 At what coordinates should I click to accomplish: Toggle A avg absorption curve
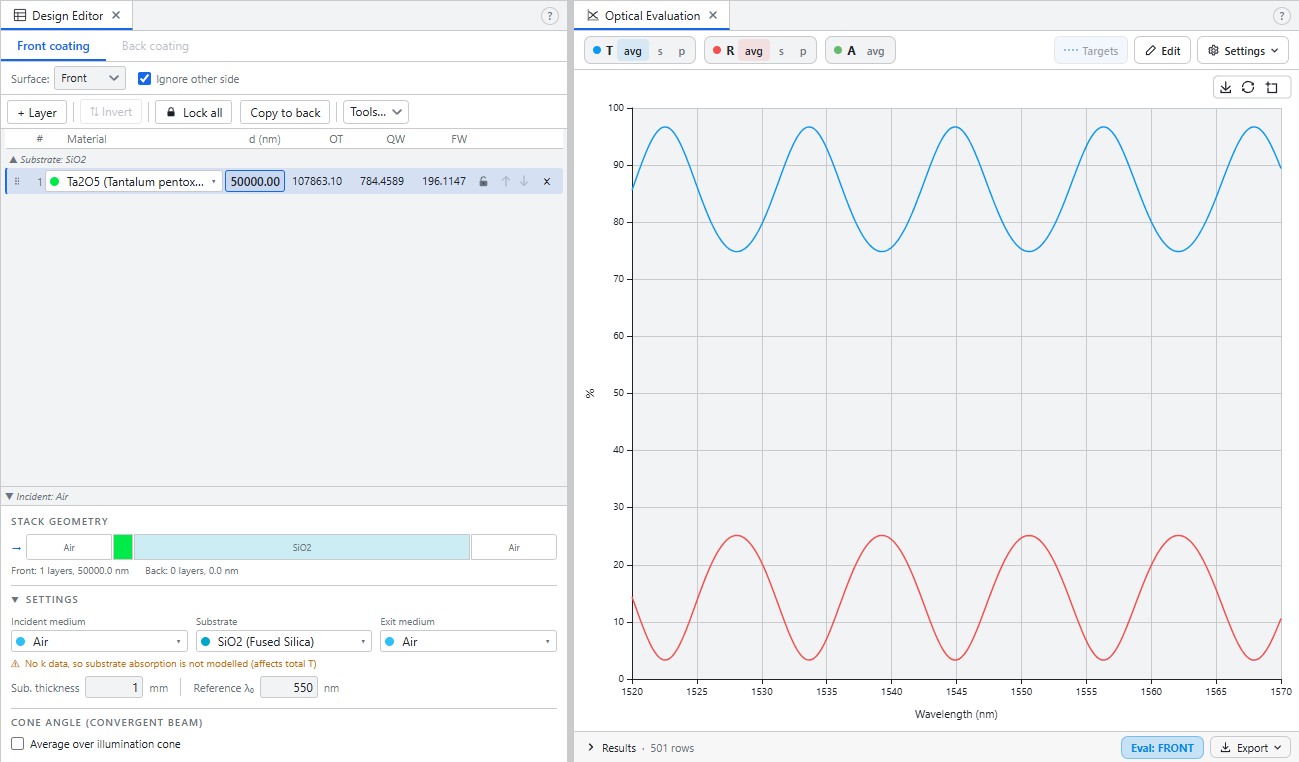tap(875, 51)
